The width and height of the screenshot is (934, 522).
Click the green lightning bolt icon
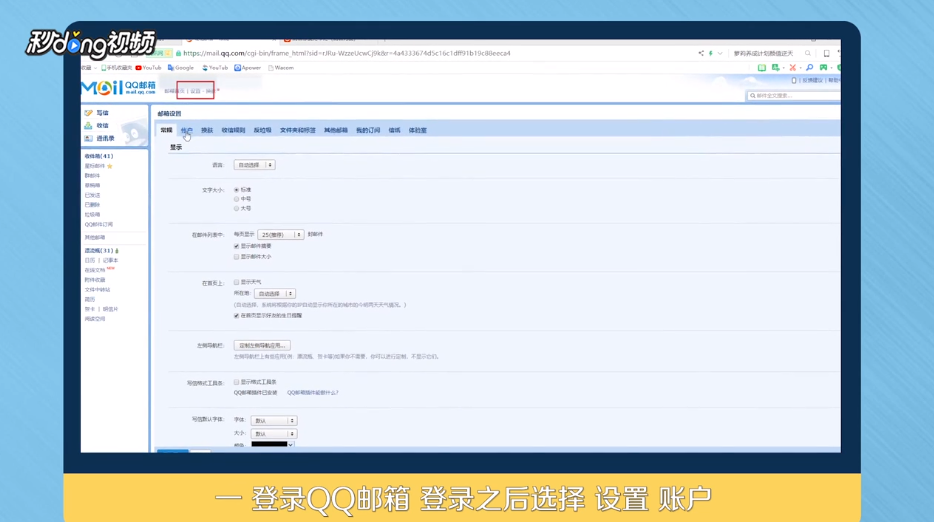tap(711, 53)
